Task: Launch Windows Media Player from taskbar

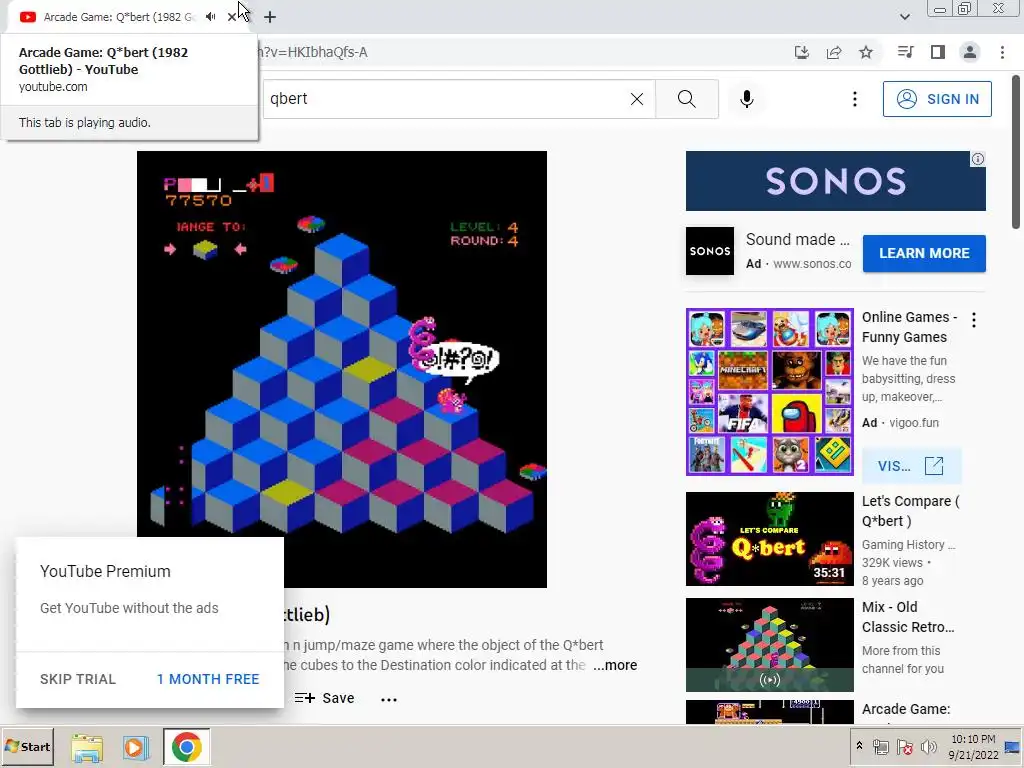Action: click(136, 748)
